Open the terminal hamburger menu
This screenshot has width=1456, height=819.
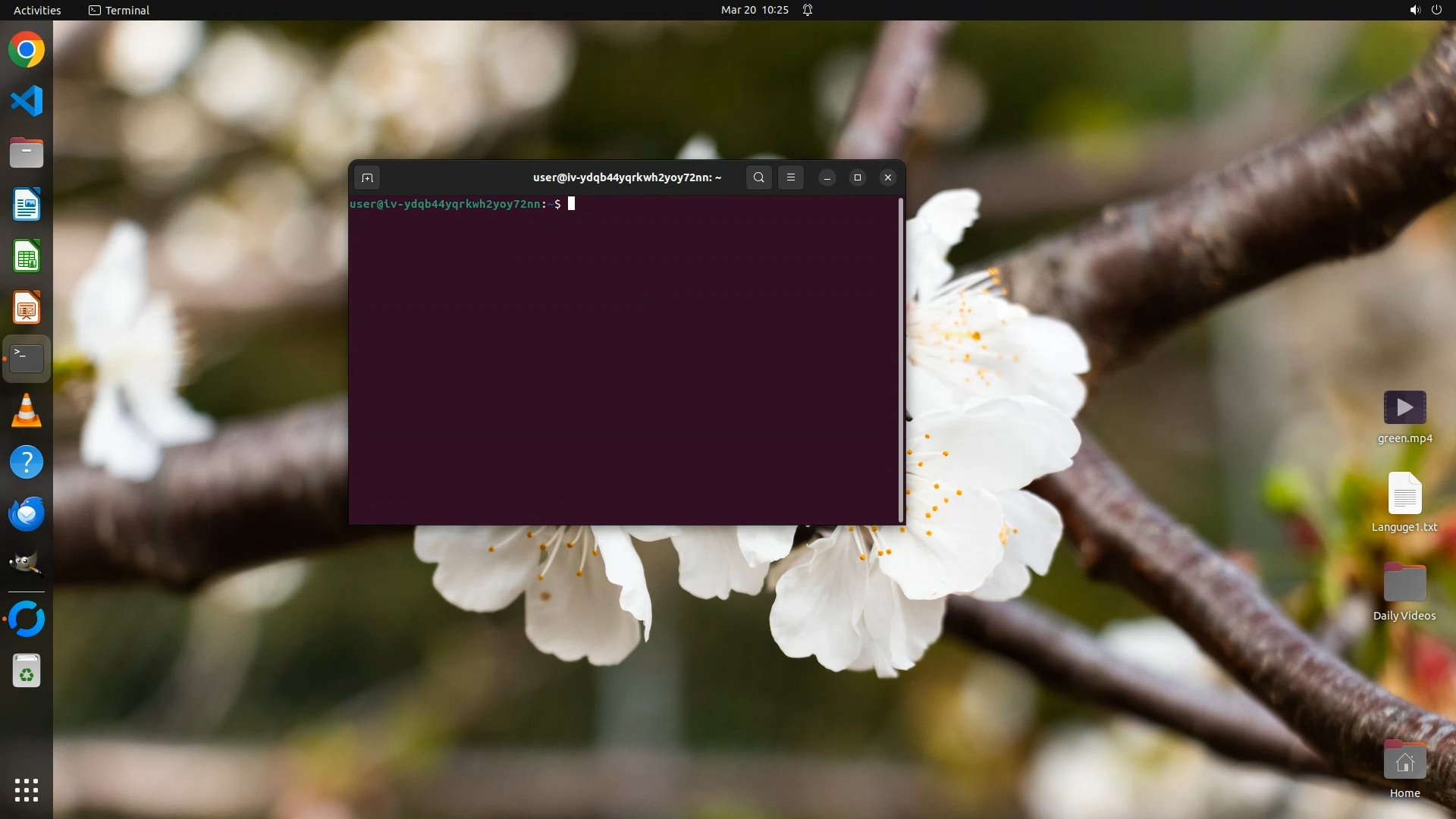click(791, 177)
